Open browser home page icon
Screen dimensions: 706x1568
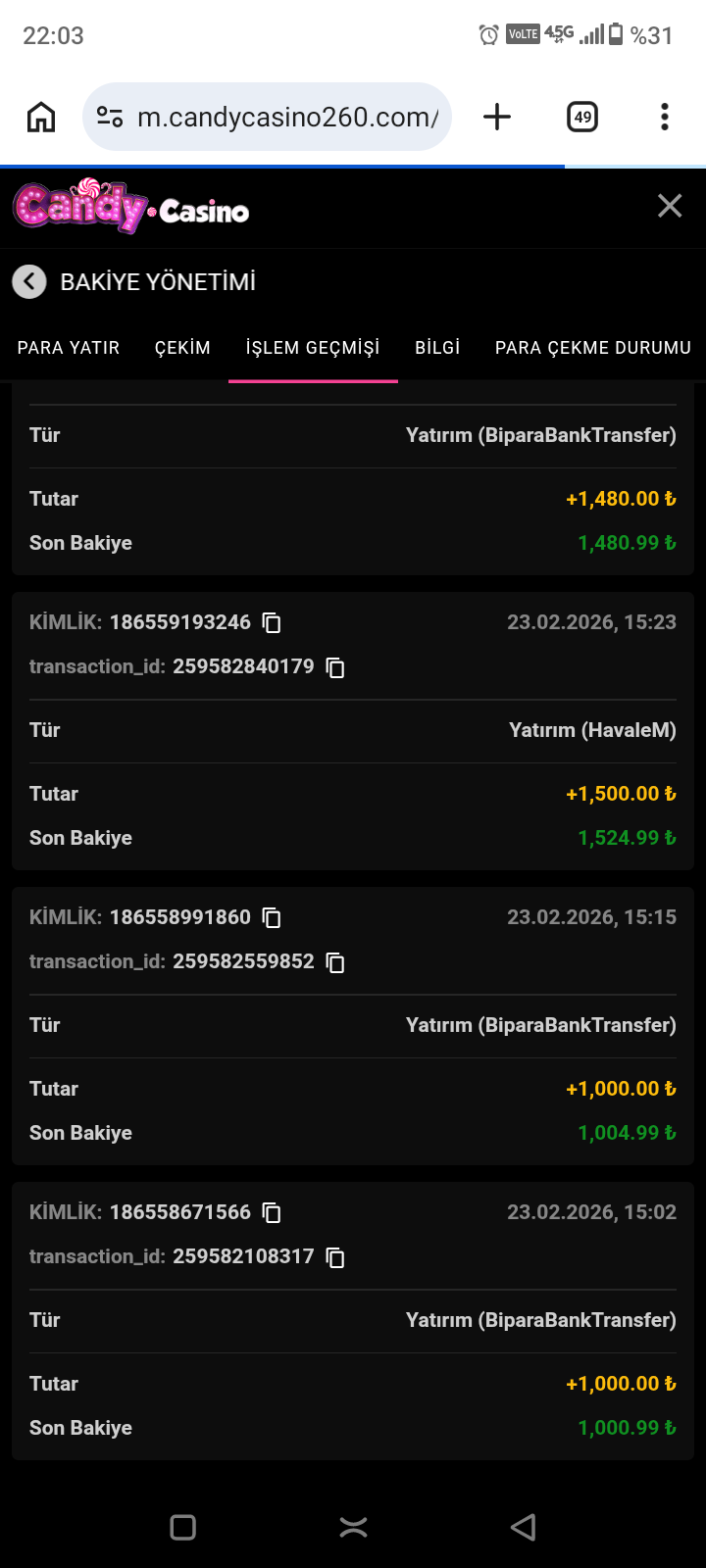[41, 118]
